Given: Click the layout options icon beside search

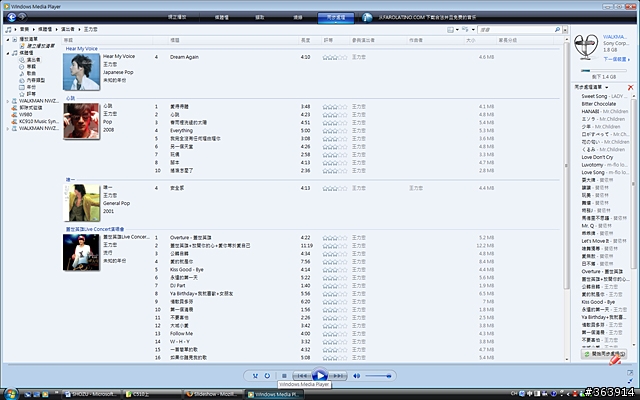Looking at the screenshot, I should pyautogui.click(x=465, y=29).
